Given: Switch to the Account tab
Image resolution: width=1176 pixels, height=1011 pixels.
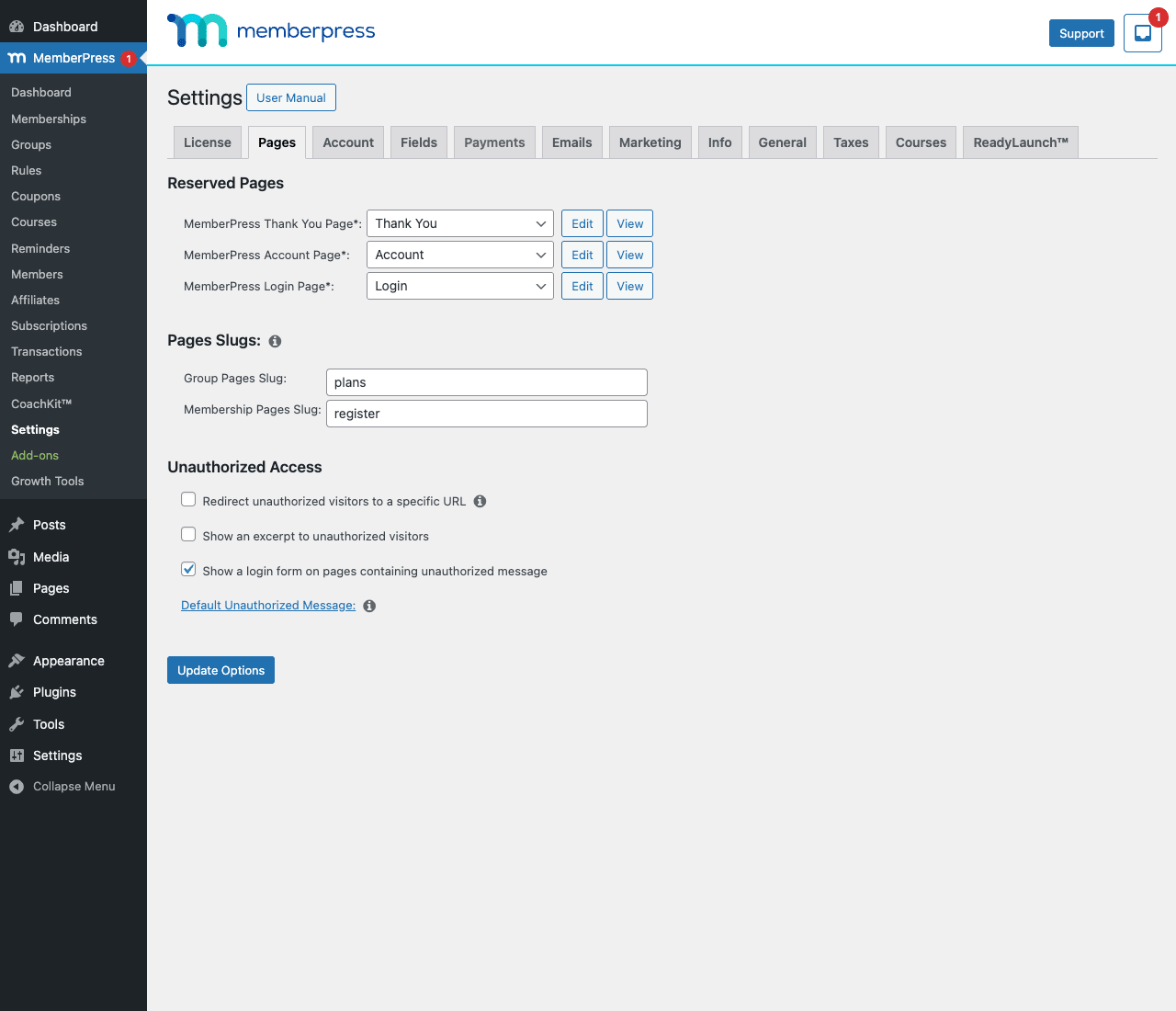Looking at the screenshot, I should (348, 142).
